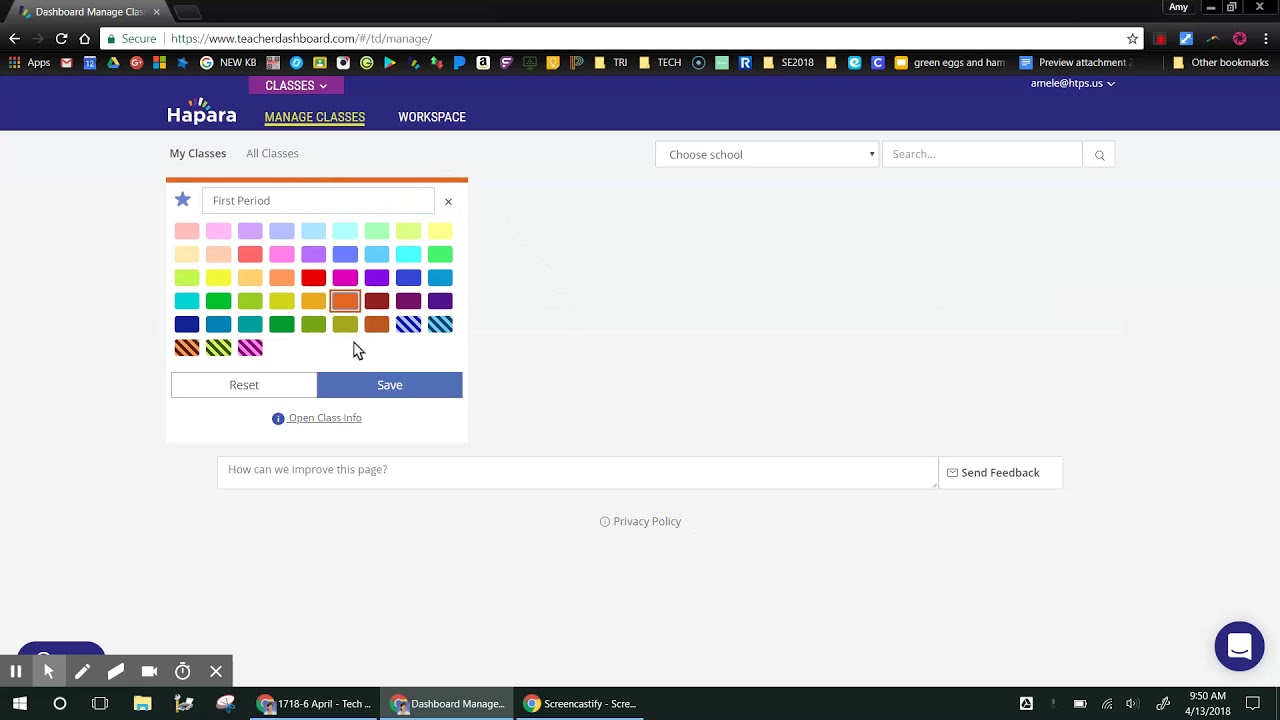This screenshot has width=1280, height=720.
Task: Open File Explorer on the taskbar
Action: [142, 703]
